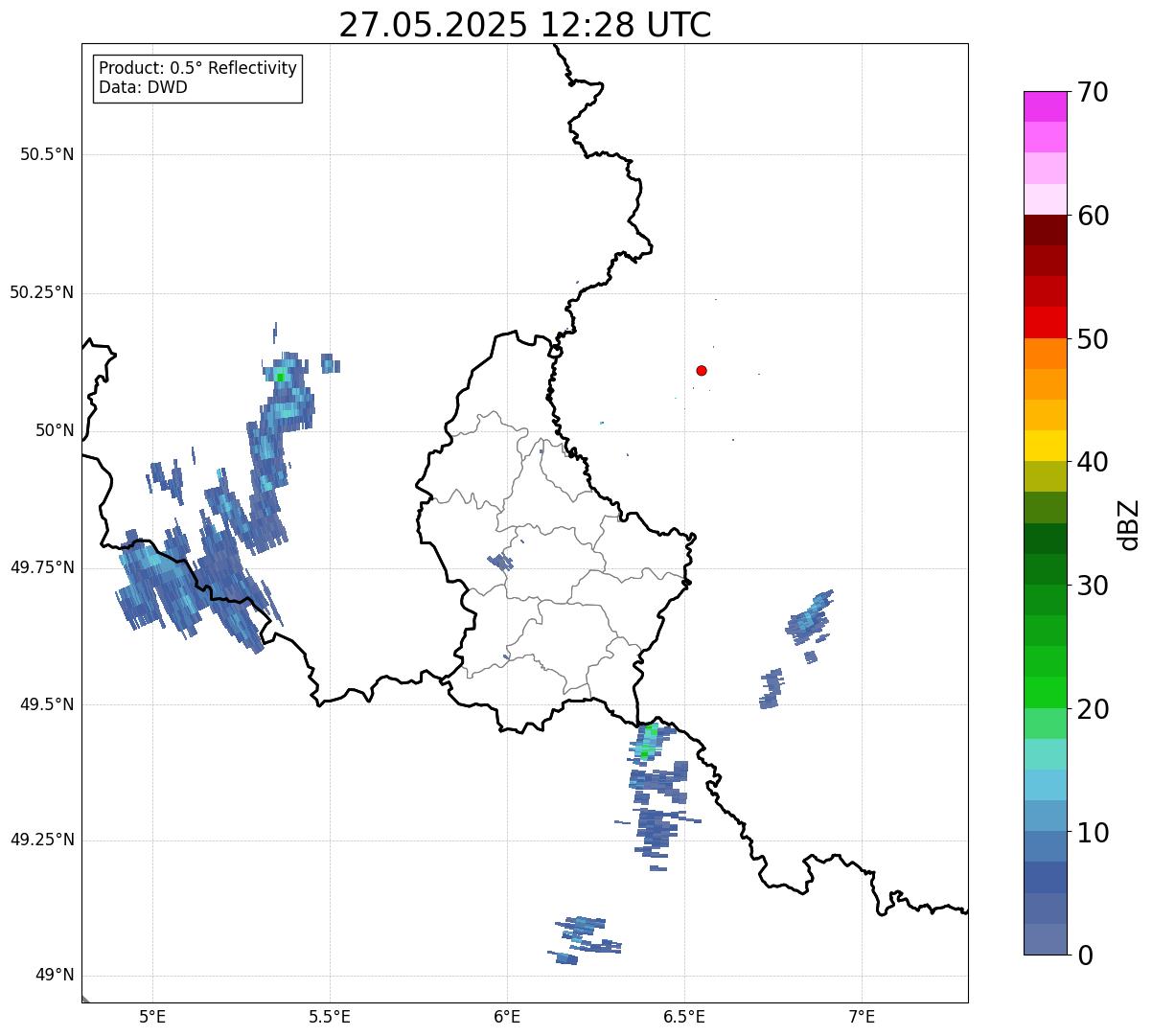Viewport: 1152px width, 1036px height.
Task: Click the 6.5°E longitude label
Action: coord(684,1016)
